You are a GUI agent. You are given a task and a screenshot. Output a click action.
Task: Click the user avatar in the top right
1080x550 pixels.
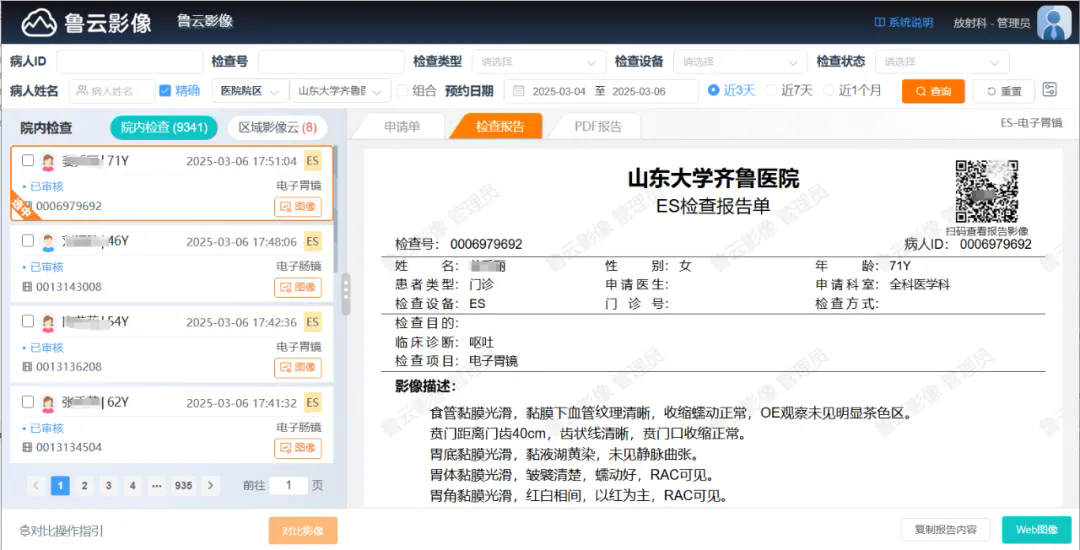tap(1054, 22)
